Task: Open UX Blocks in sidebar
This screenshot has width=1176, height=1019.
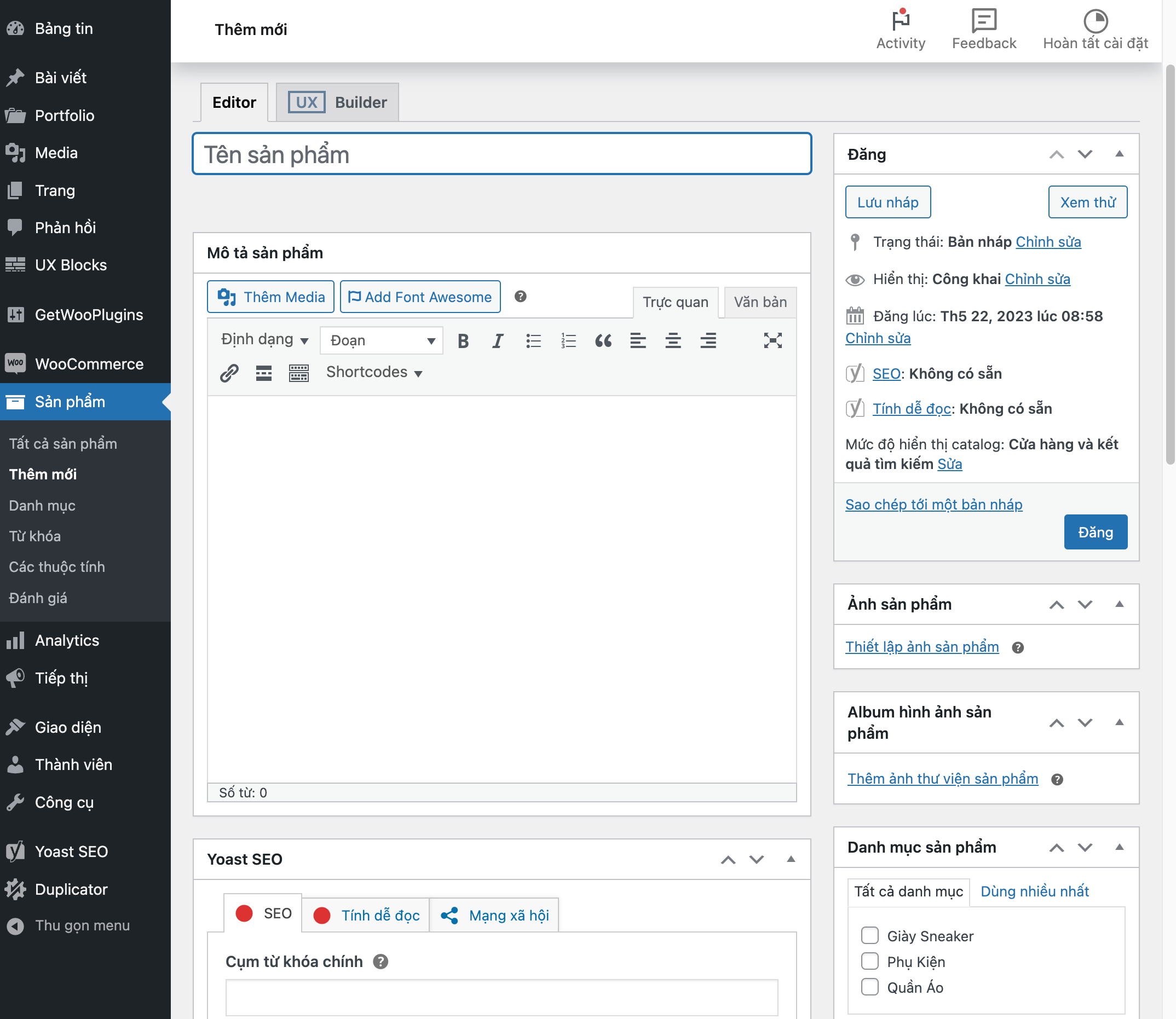Action: click(x=85, y=265)
